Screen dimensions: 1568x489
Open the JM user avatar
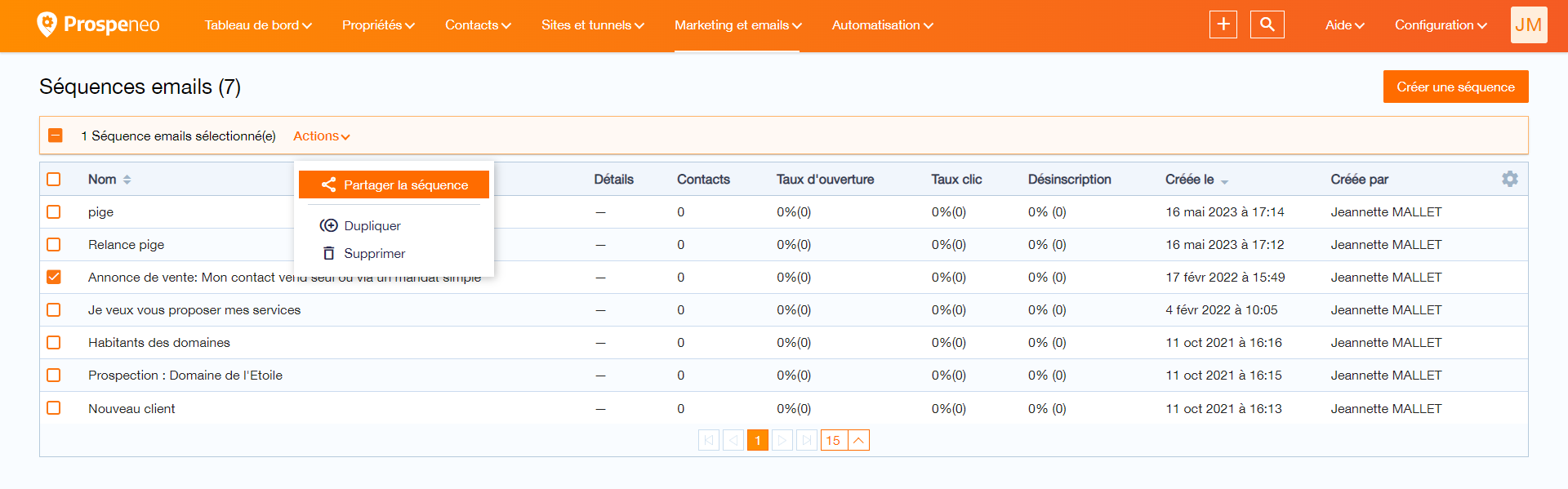(x=1529, y=24)
